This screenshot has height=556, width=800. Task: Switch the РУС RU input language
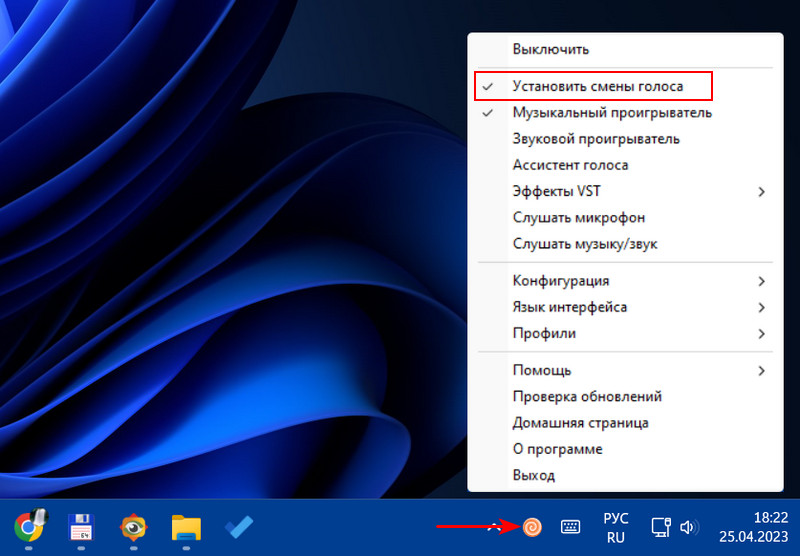616,527
